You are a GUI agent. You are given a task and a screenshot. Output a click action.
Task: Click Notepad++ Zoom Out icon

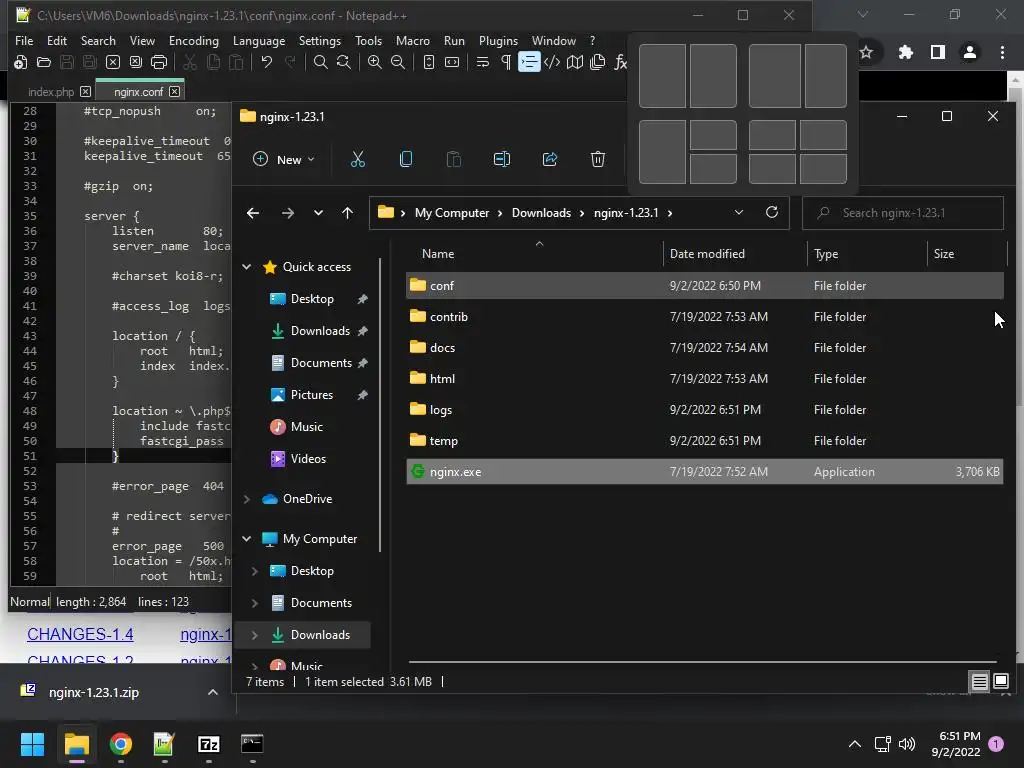tap(398, 62)
